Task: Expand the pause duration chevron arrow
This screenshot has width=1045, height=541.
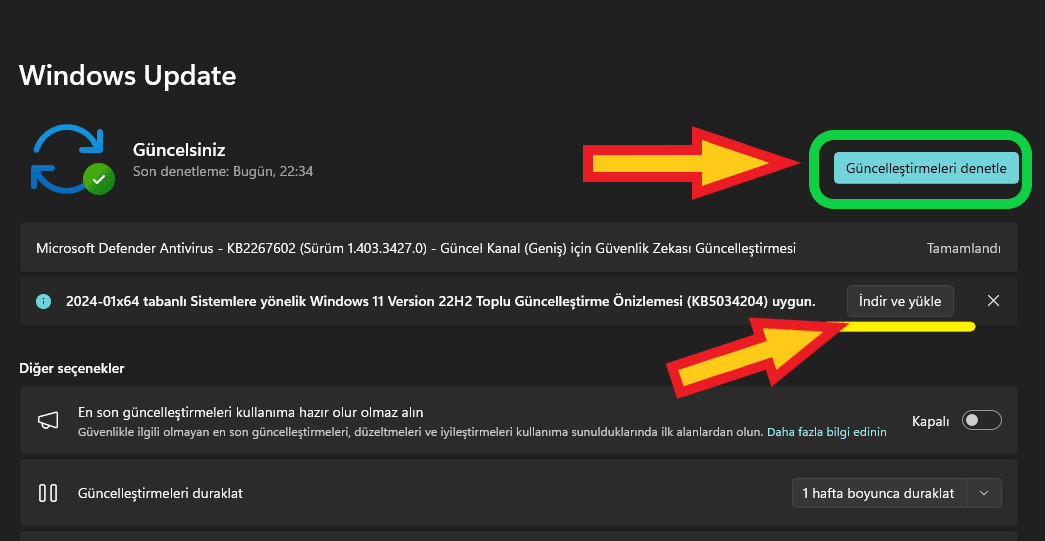Action: [x=985, y=493]
